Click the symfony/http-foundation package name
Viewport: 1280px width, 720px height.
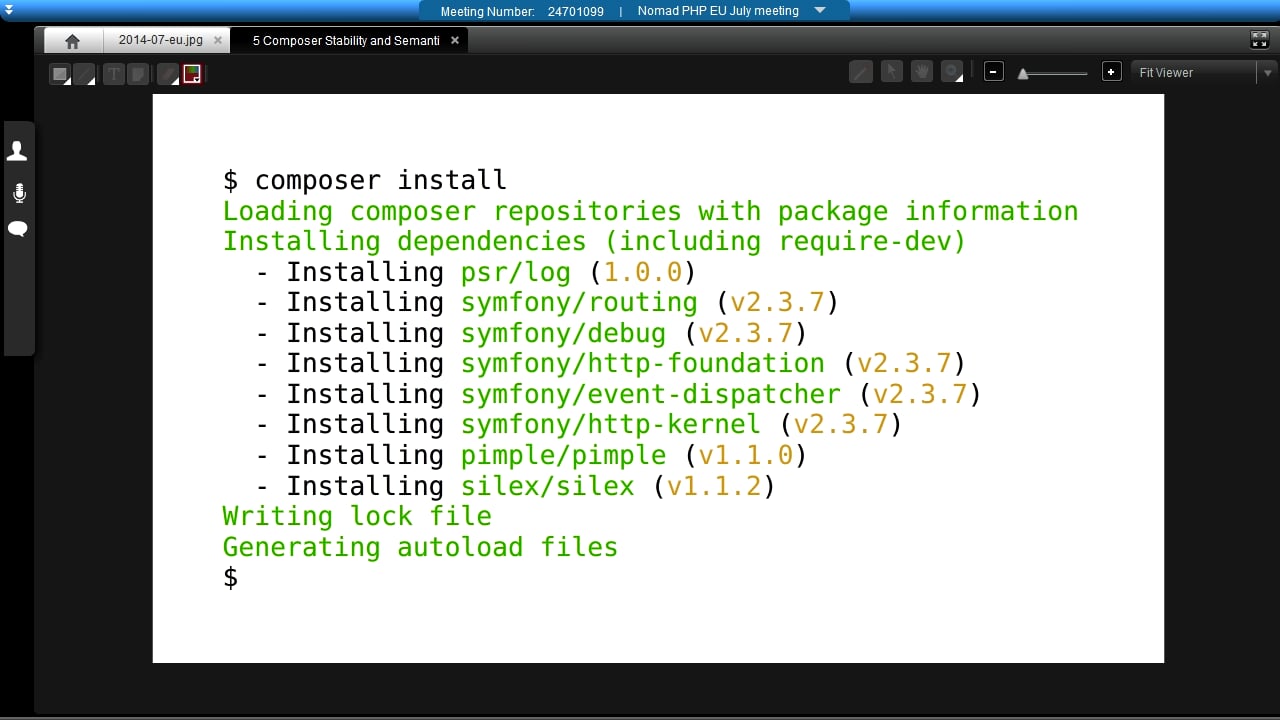pos(643,364)
